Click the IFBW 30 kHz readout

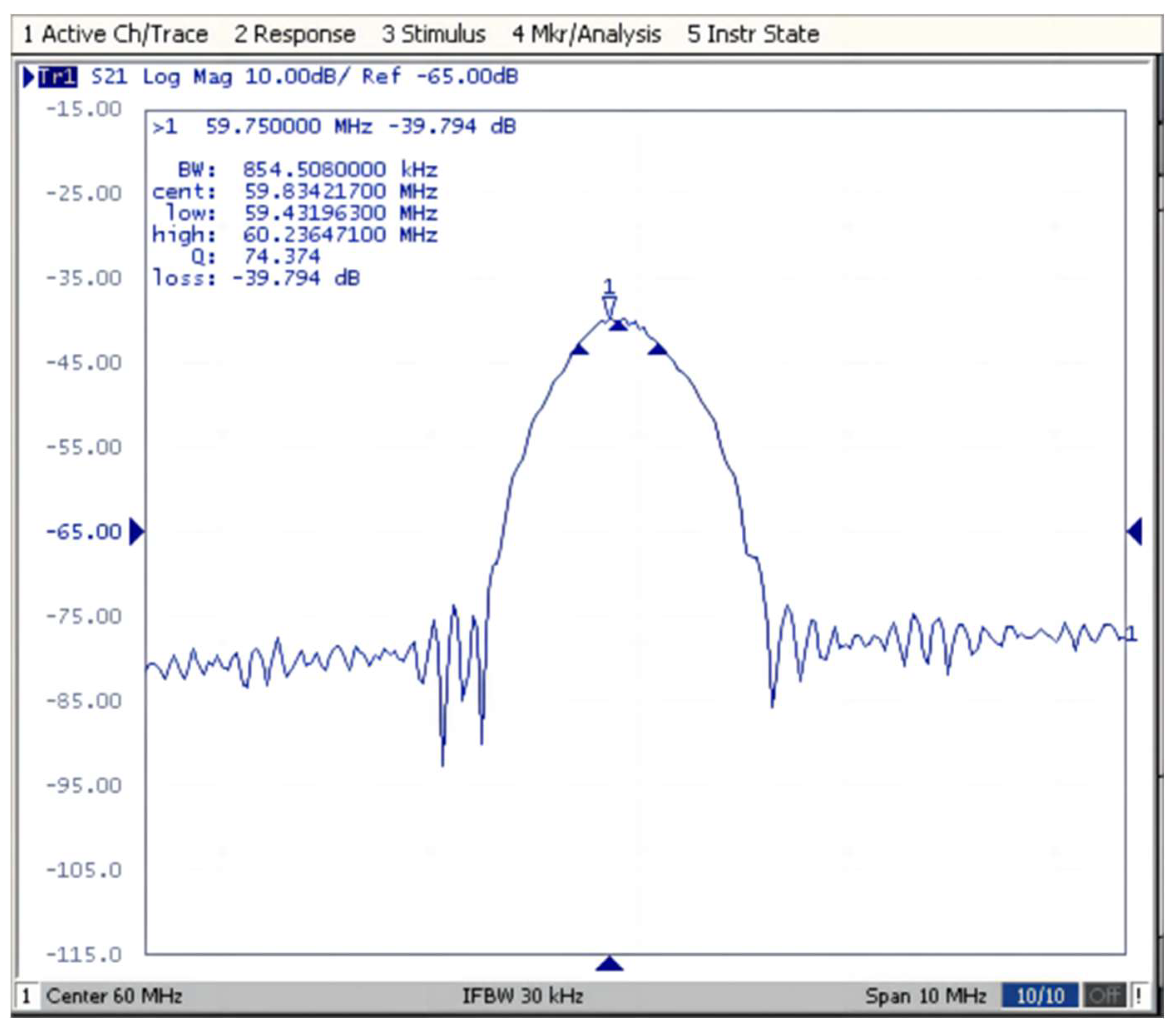522,995
